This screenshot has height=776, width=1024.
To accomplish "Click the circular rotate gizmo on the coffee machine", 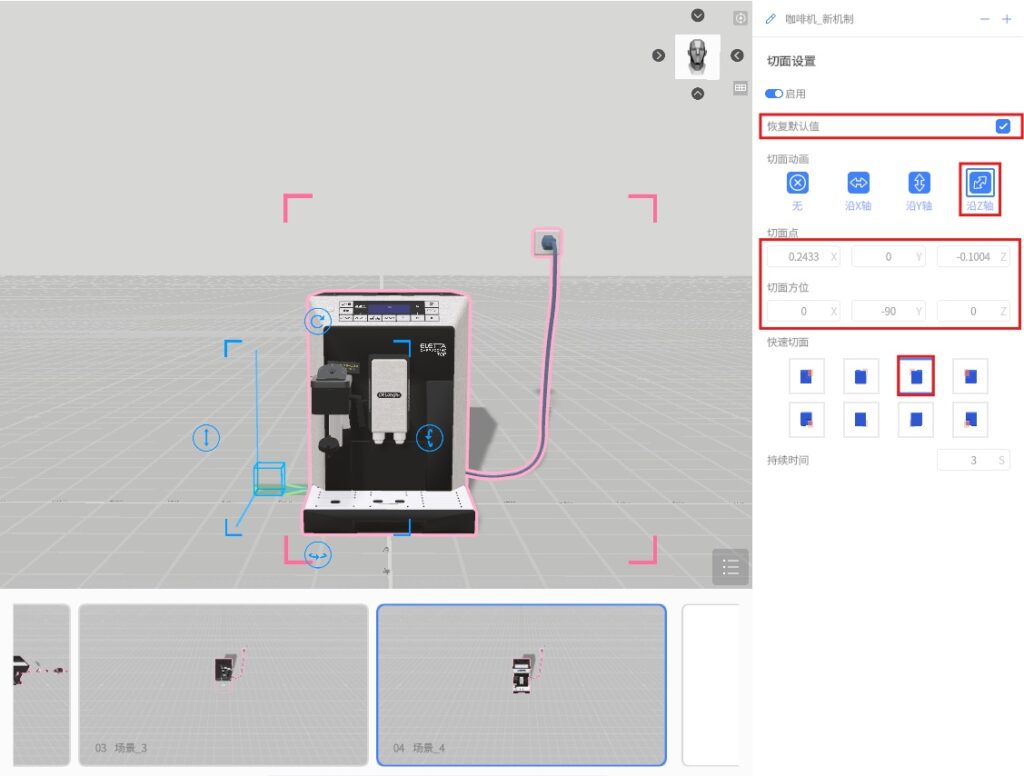I will click(x=317, y=321).
